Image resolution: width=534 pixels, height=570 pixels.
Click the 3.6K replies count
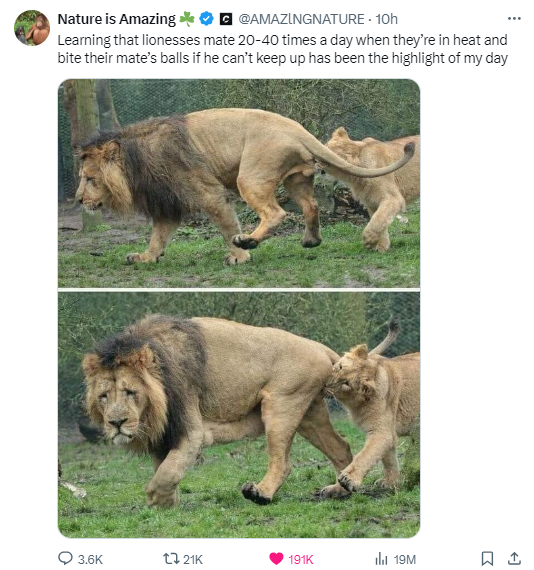pos(90,559)
